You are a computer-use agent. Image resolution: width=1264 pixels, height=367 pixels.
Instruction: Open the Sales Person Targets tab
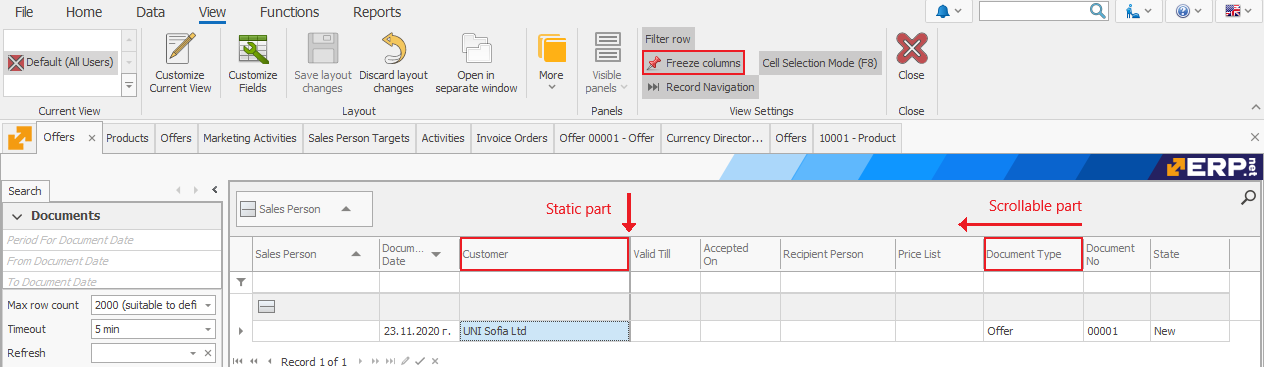pyautogui.click(x=359, y=138)
